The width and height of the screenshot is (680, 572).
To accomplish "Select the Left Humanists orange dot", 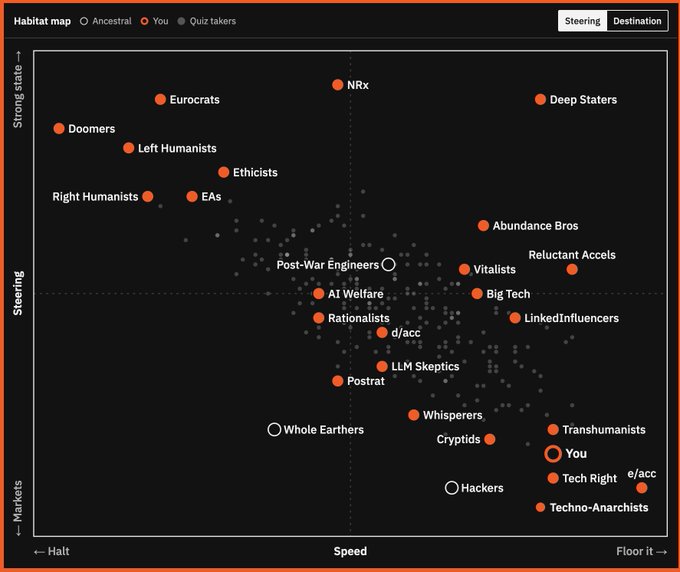I will click(x=128, y=148).
